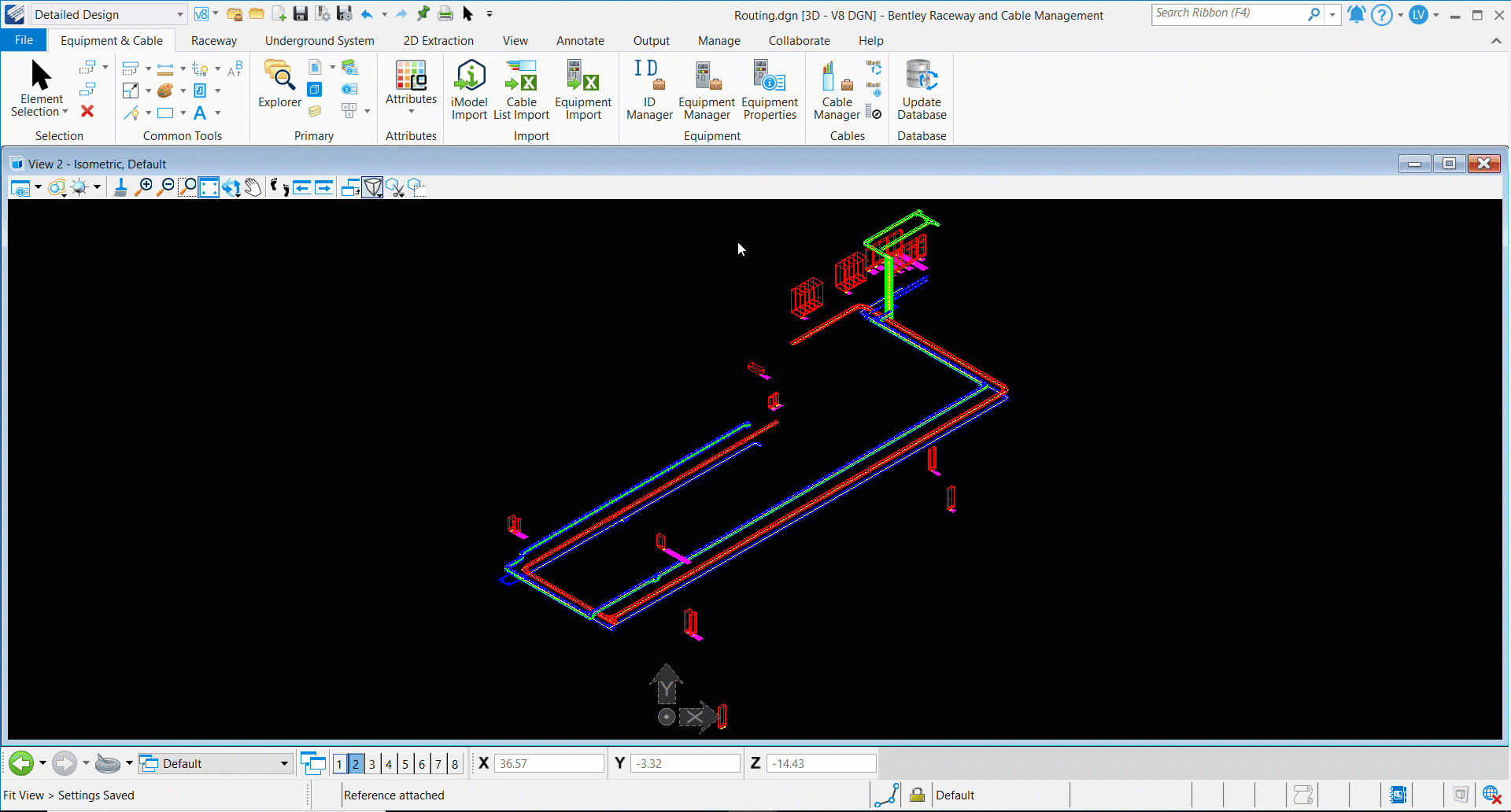Click the Explorer icon in Primary group
The width and height of the screenshot is (1511, 812).
[279, 85]
